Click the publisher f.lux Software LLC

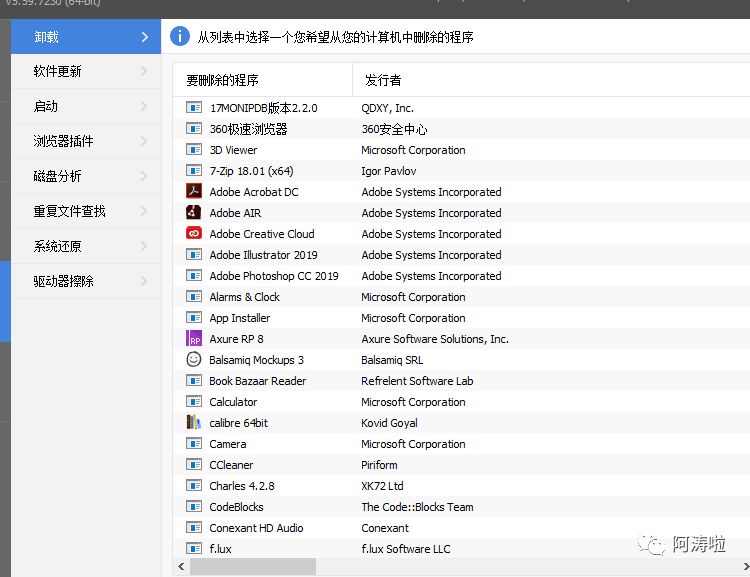[406, 549]
